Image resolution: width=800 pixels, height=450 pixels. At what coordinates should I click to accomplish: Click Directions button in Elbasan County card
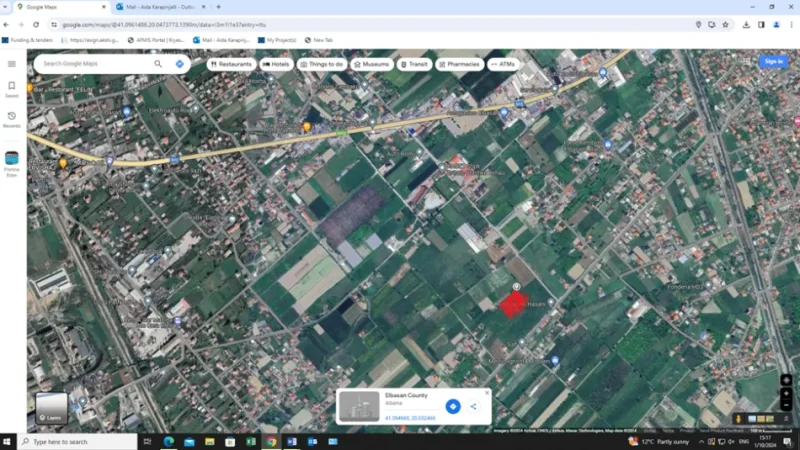453,406
